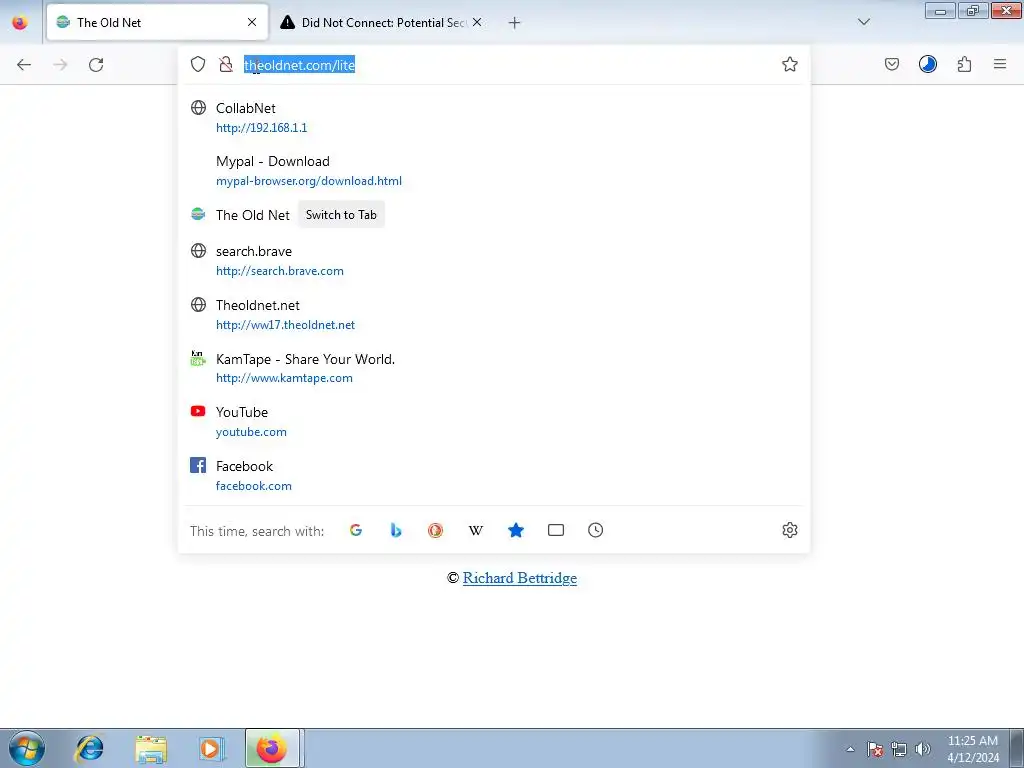Select the Theoldnet.net suggestion
Viewport: 1024px width, 768px height.
coord(494,315)
